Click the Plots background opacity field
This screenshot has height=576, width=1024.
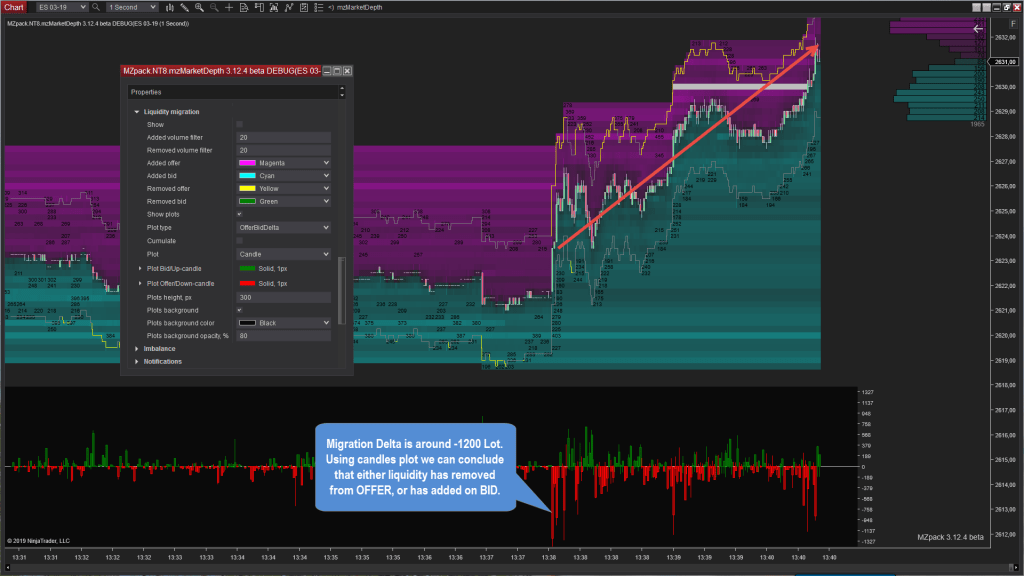tap(283, 336)
